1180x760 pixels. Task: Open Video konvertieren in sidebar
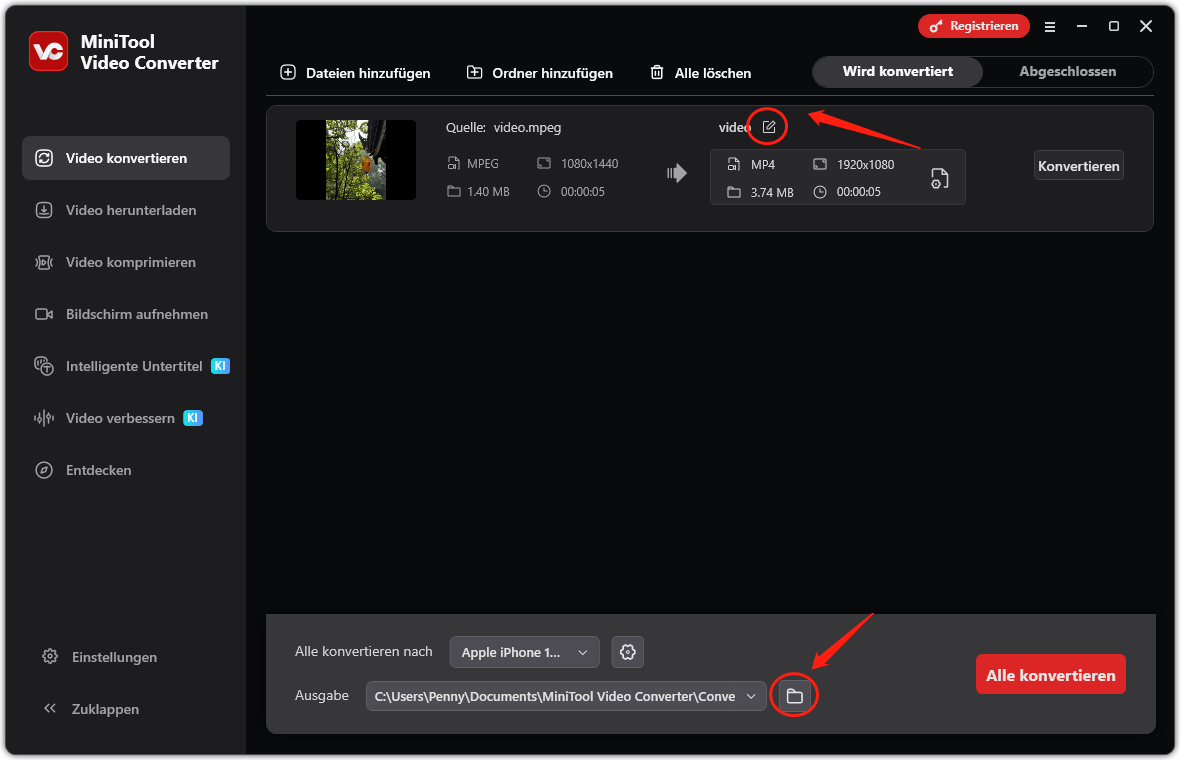pyautogui.click(x=126, y=158)
